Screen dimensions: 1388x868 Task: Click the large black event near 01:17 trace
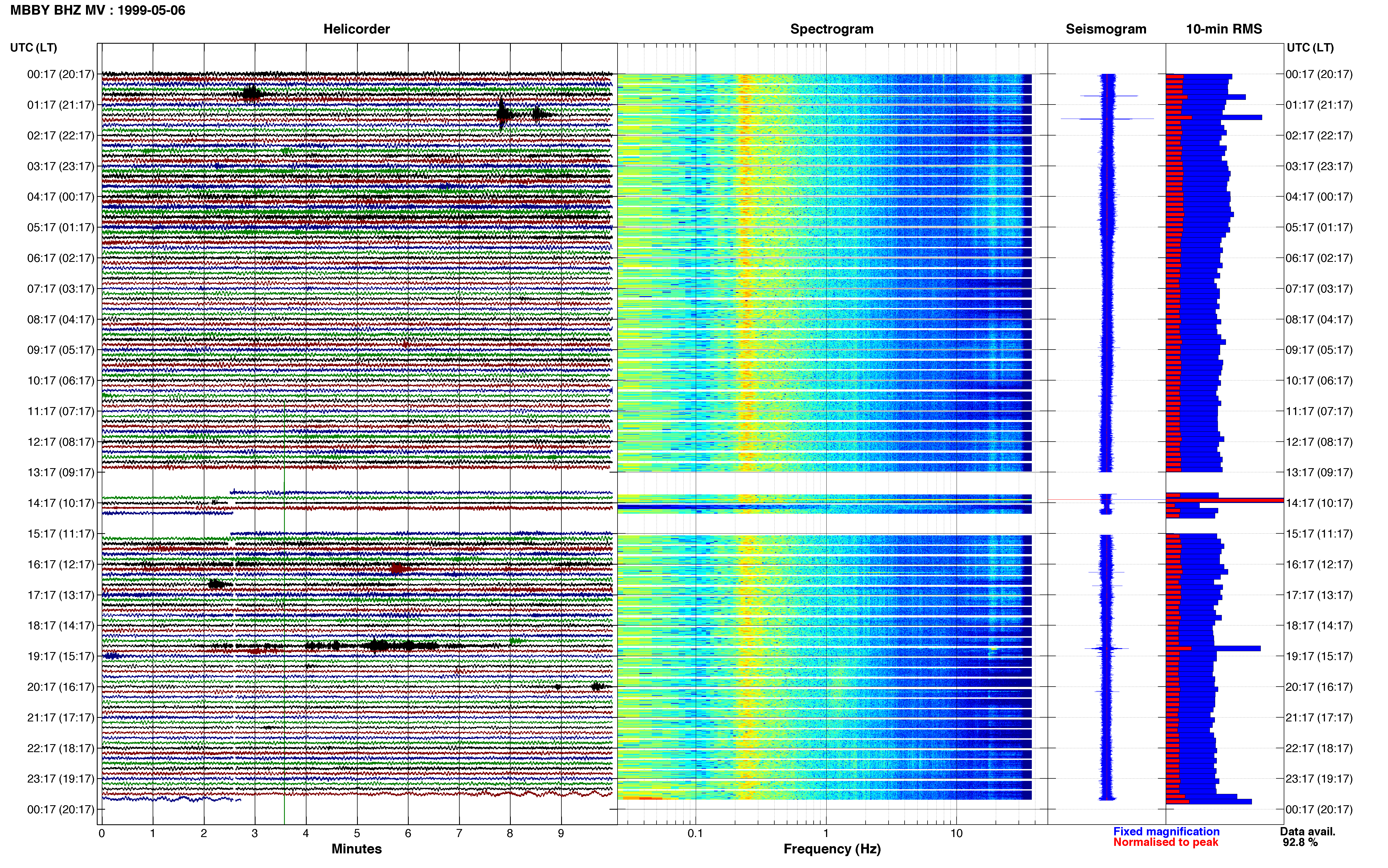(x=503, y=114)
